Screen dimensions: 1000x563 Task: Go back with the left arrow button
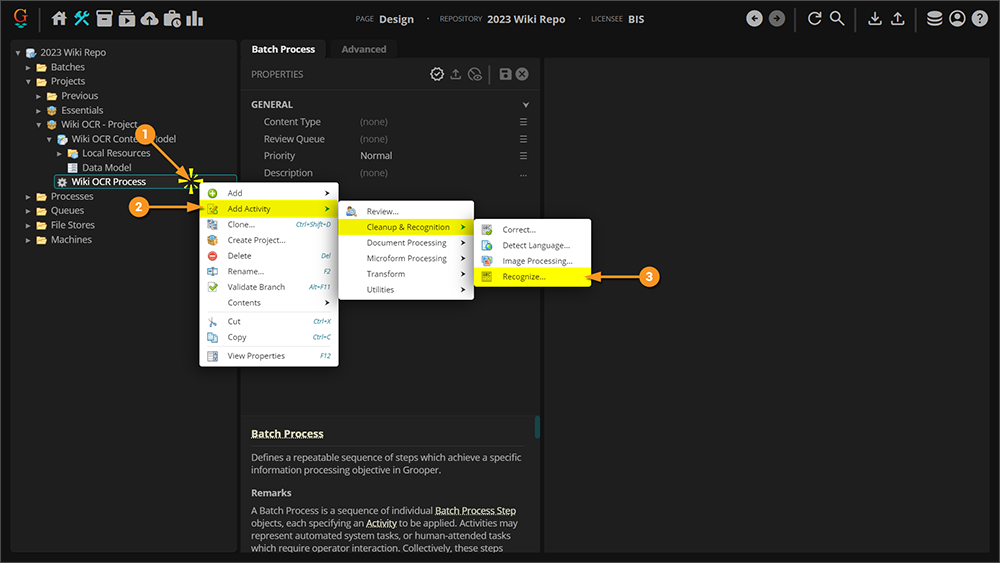(x=754, y=18)
